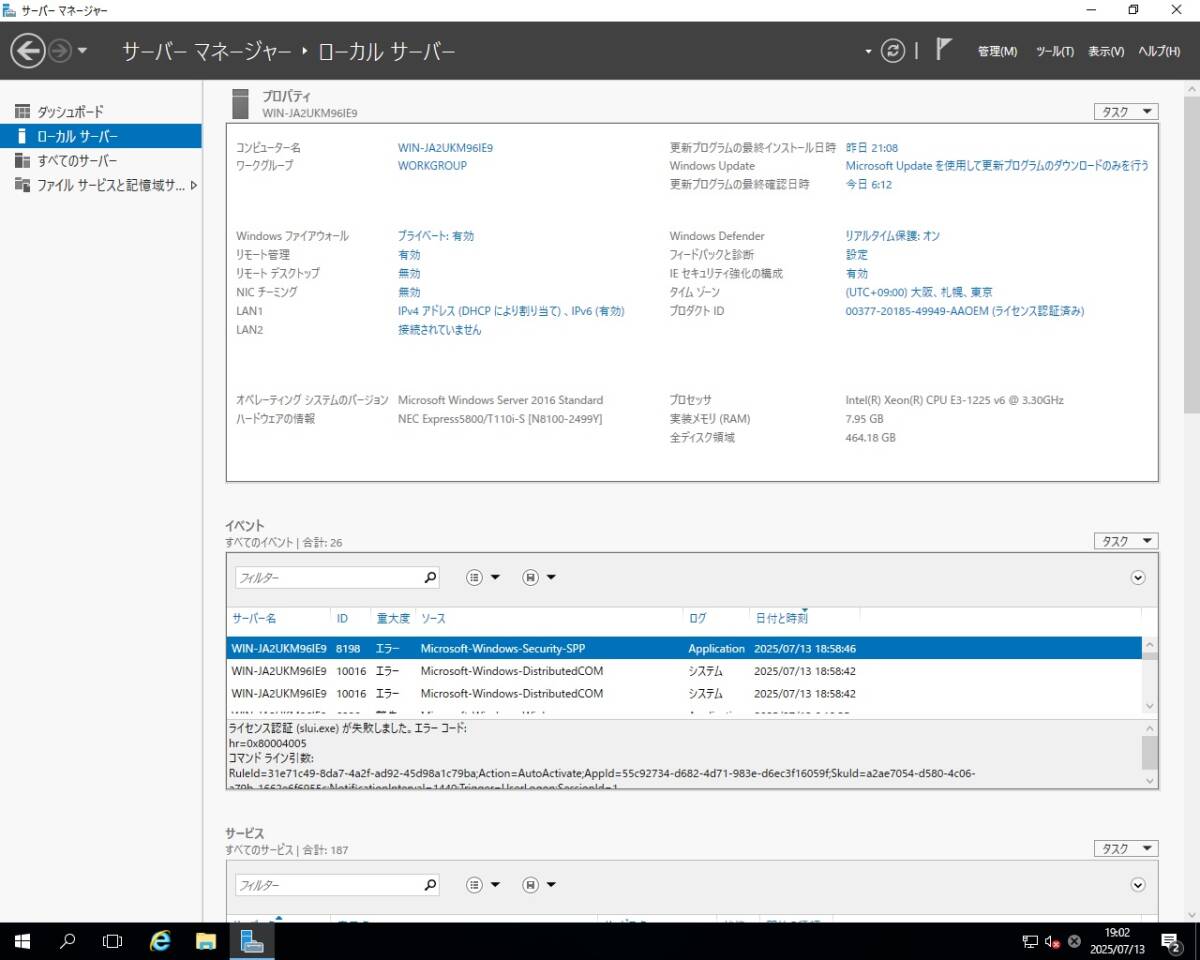
Task: Click フィードバックと診断 設定 link
Action: (857, 255)
